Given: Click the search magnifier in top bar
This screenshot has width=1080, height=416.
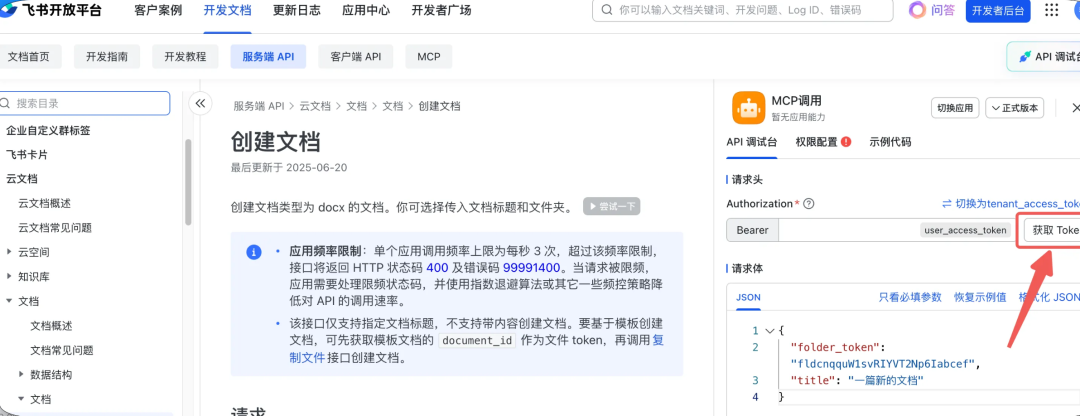Looking at the screenshot, I should click(x=607, y=10).
